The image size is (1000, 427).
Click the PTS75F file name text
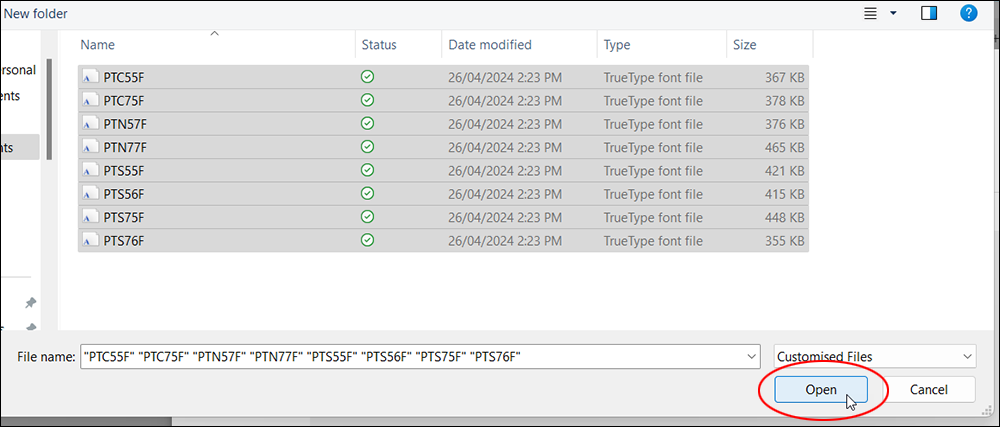point(124,218)
